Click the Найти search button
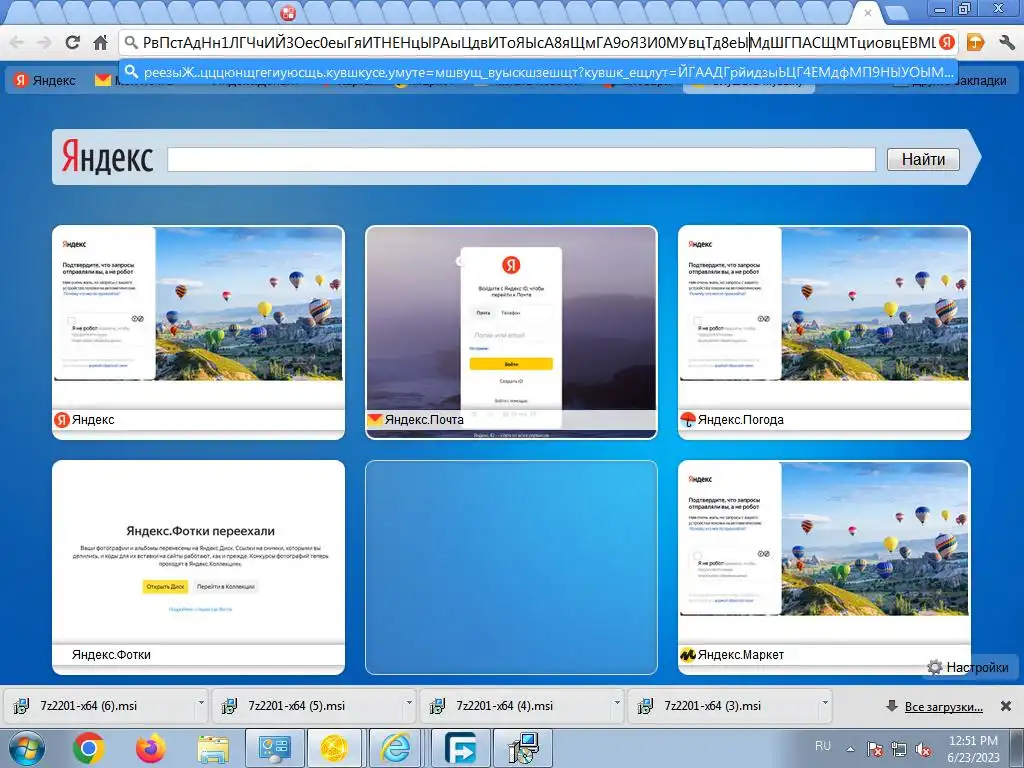The image size is (1024, 768). click(x=923, y=159)
